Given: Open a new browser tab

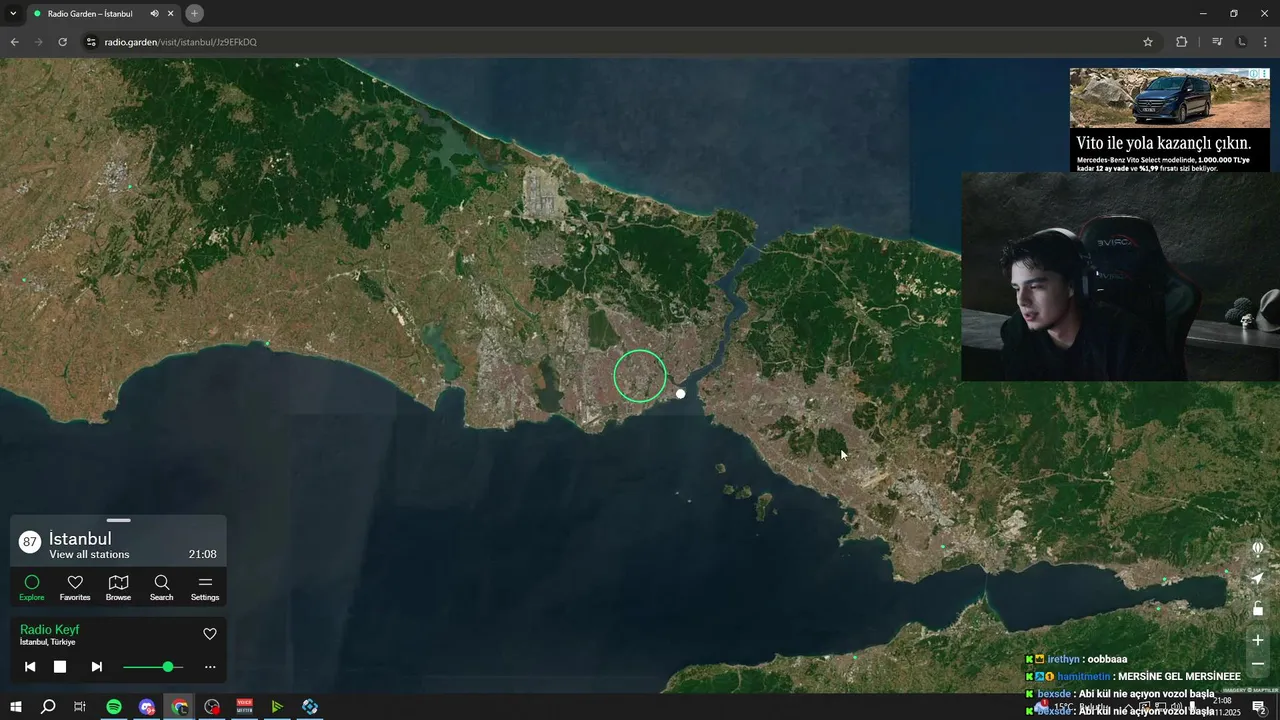Looking at the screenshot, I should (194, 14).
